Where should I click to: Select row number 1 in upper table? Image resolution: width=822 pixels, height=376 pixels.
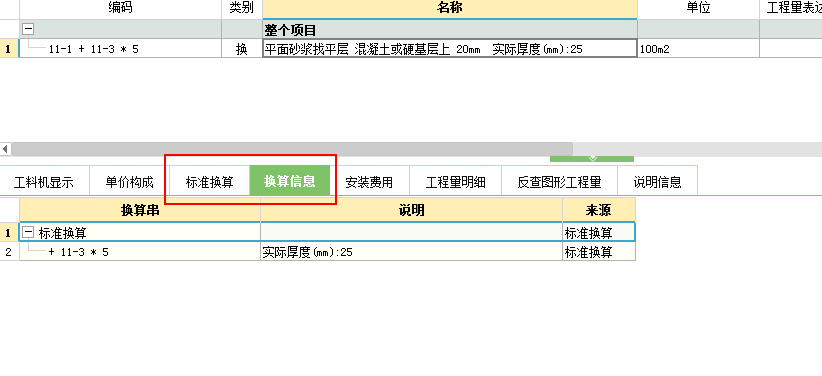tap(8, 49)
